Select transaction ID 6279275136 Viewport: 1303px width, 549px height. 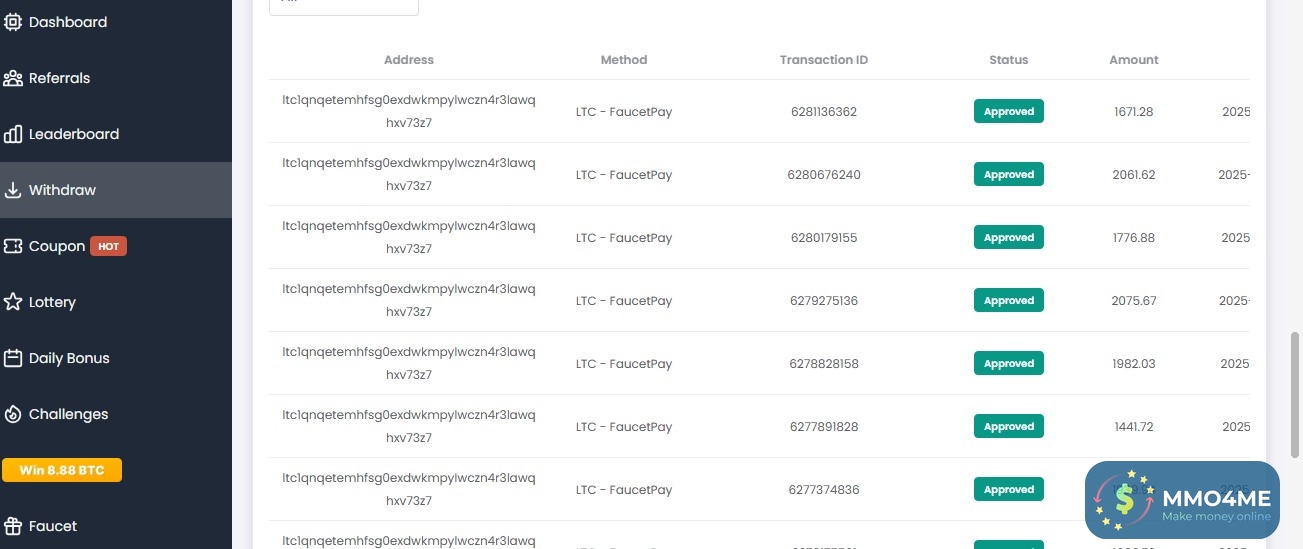(823, 301)
